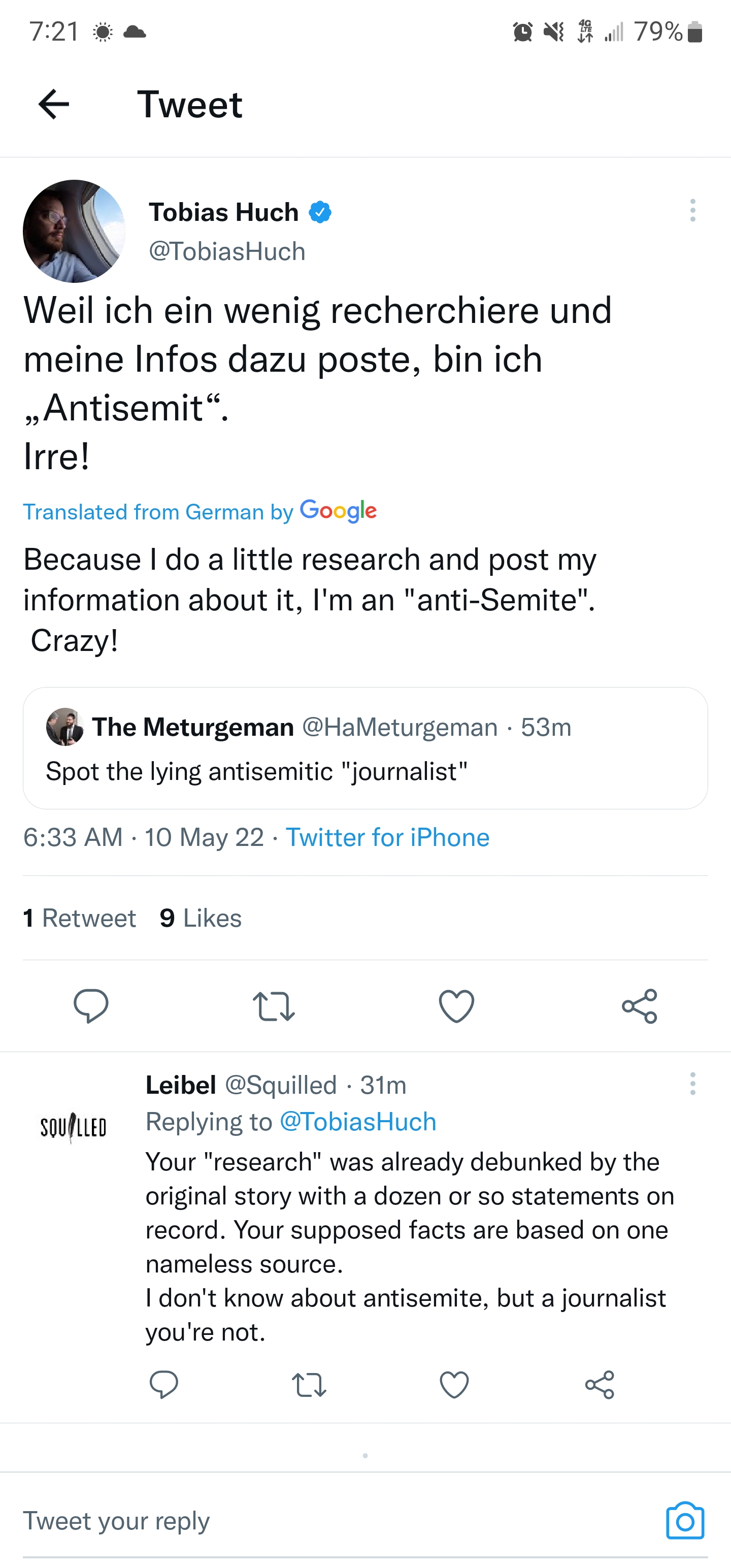Tap the reply bubble icon under the main tweet

[91, 1005]
